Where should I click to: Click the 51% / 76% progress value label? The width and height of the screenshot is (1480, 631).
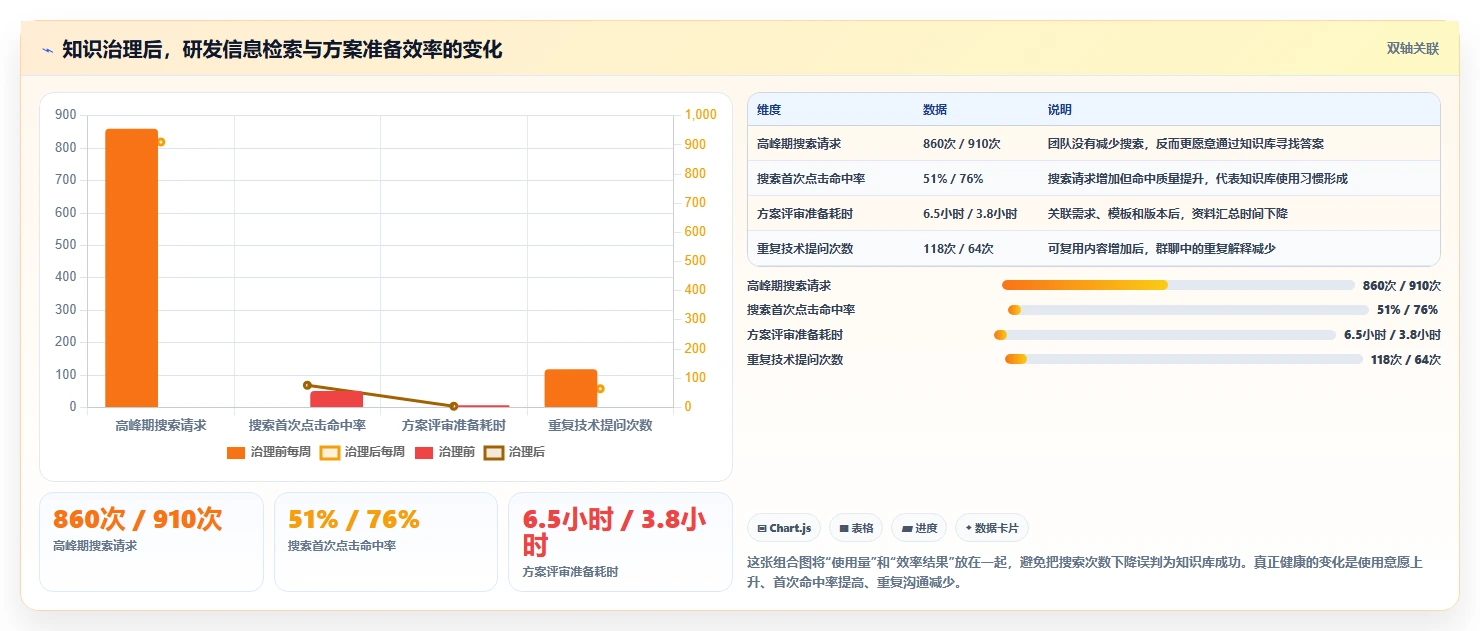(1408, 310)
